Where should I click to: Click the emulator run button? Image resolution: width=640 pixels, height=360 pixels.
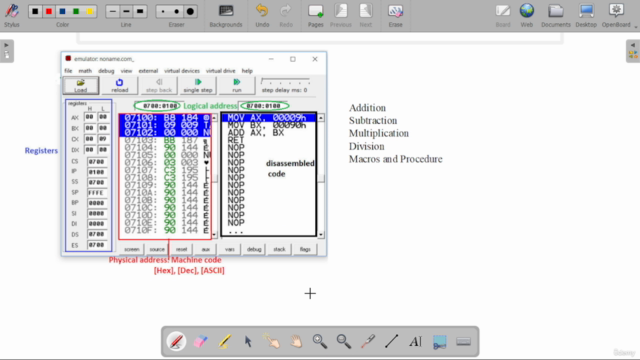[237, 85]
